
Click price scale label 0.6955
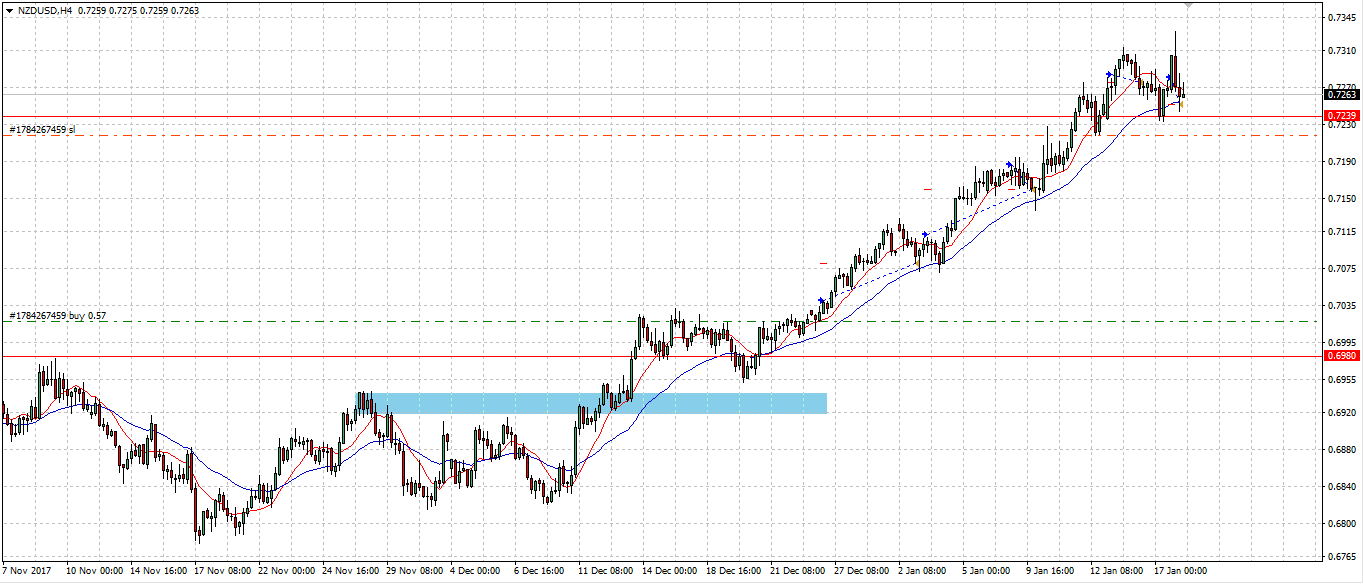[x=1342, y=380]
